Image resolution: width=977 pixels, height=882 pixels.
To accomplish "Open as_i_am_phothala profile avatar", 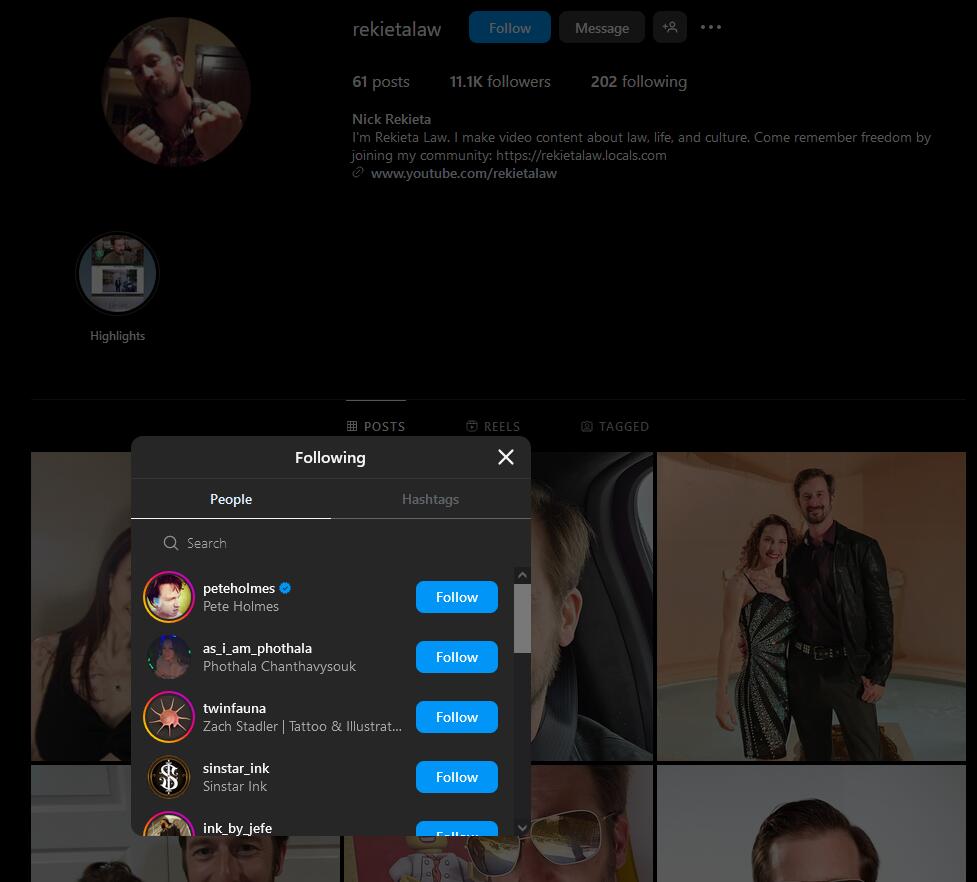I will (x=169, y=657).
